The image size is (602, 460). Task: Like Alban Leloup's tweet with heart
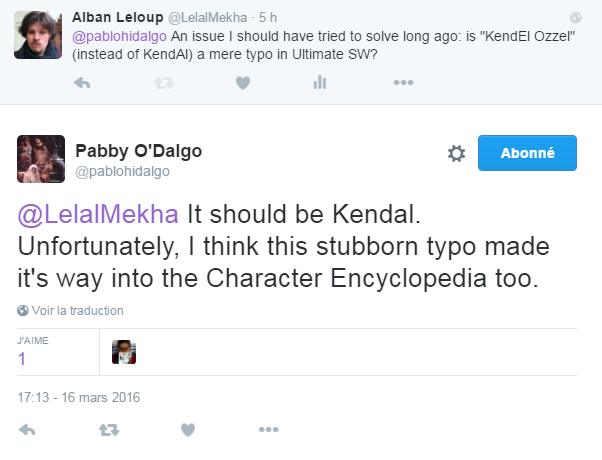pyautogui.click(x=243, y=83)
